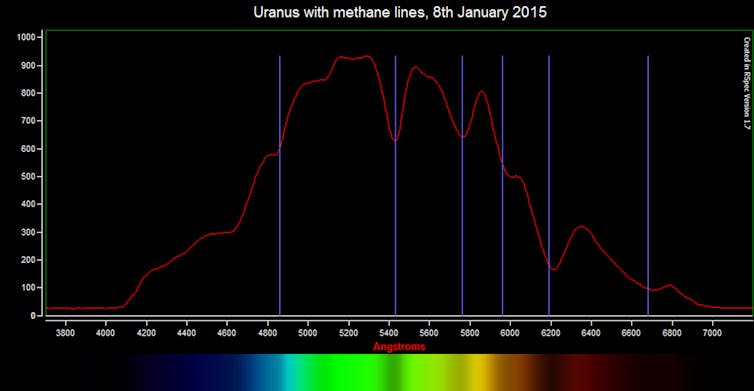Select the methane line near 6680 Angstroms
The width and height of the screenshot is (754, 391).
(648, 186)
